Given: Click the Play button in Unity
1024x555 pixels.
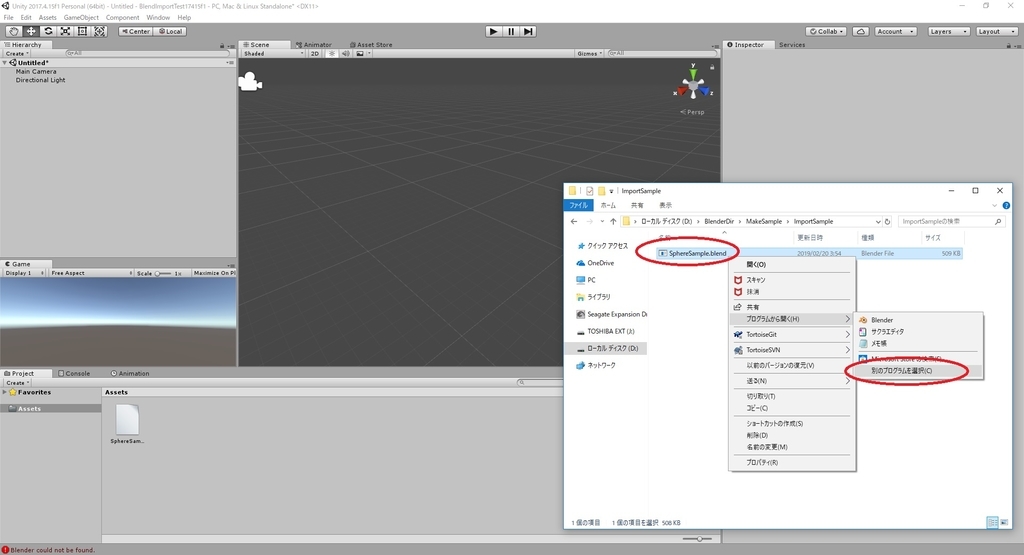Looking at the screenshot, I should point(494,31).
